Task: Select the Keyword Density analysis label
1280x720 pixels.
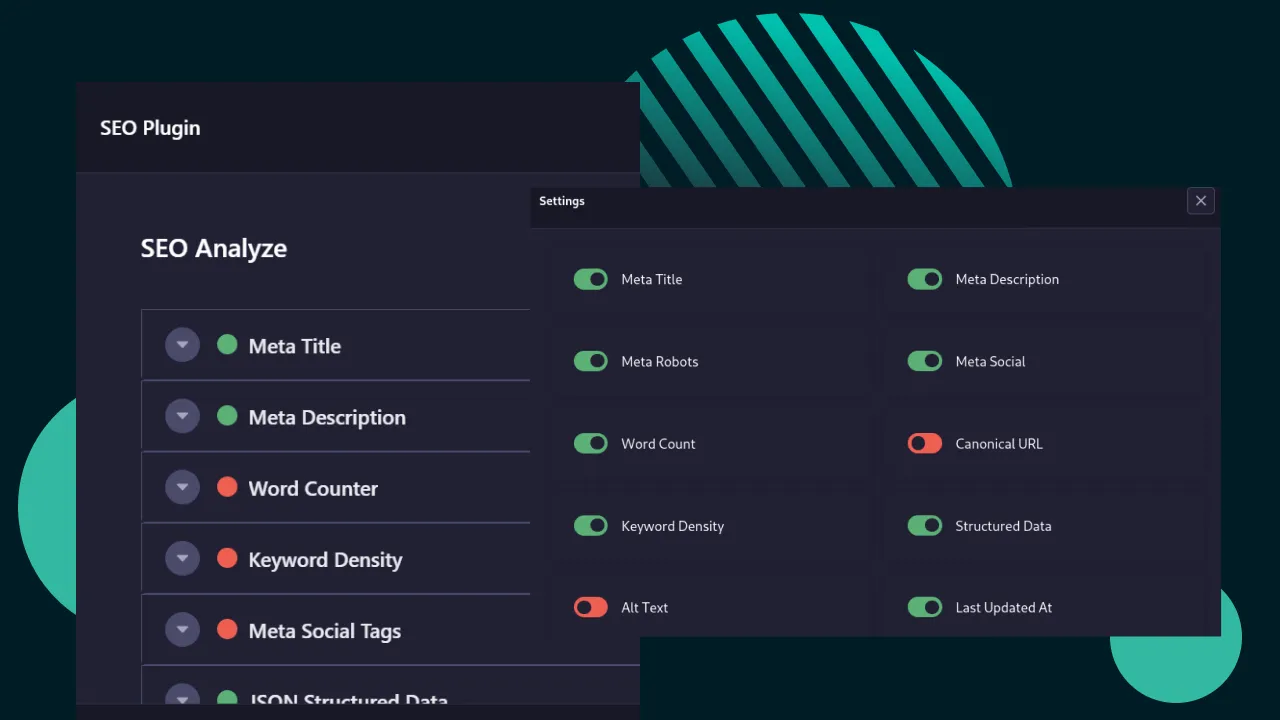Action: [x=325, y=560]
